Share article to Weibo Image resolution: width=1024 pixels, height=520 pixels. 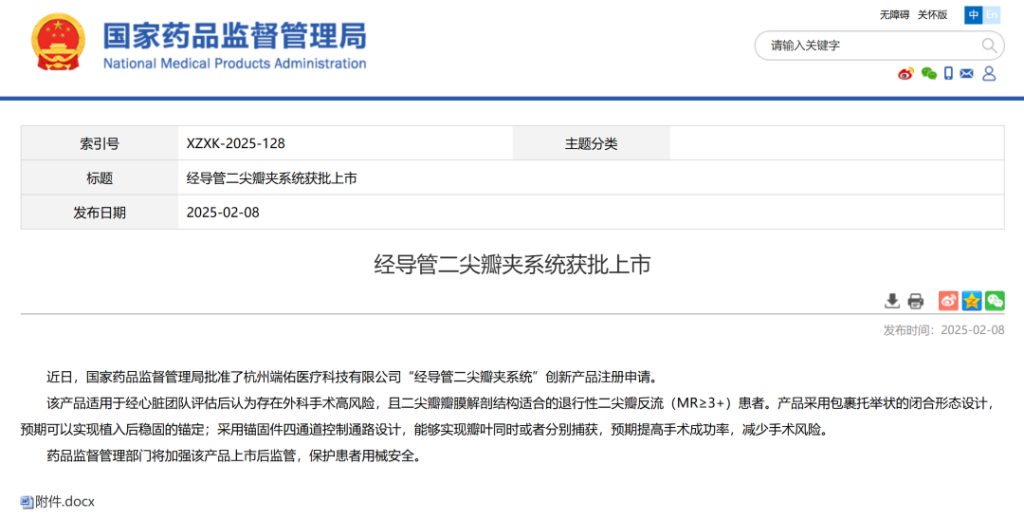pyautogui.click(x=948, y=301)
